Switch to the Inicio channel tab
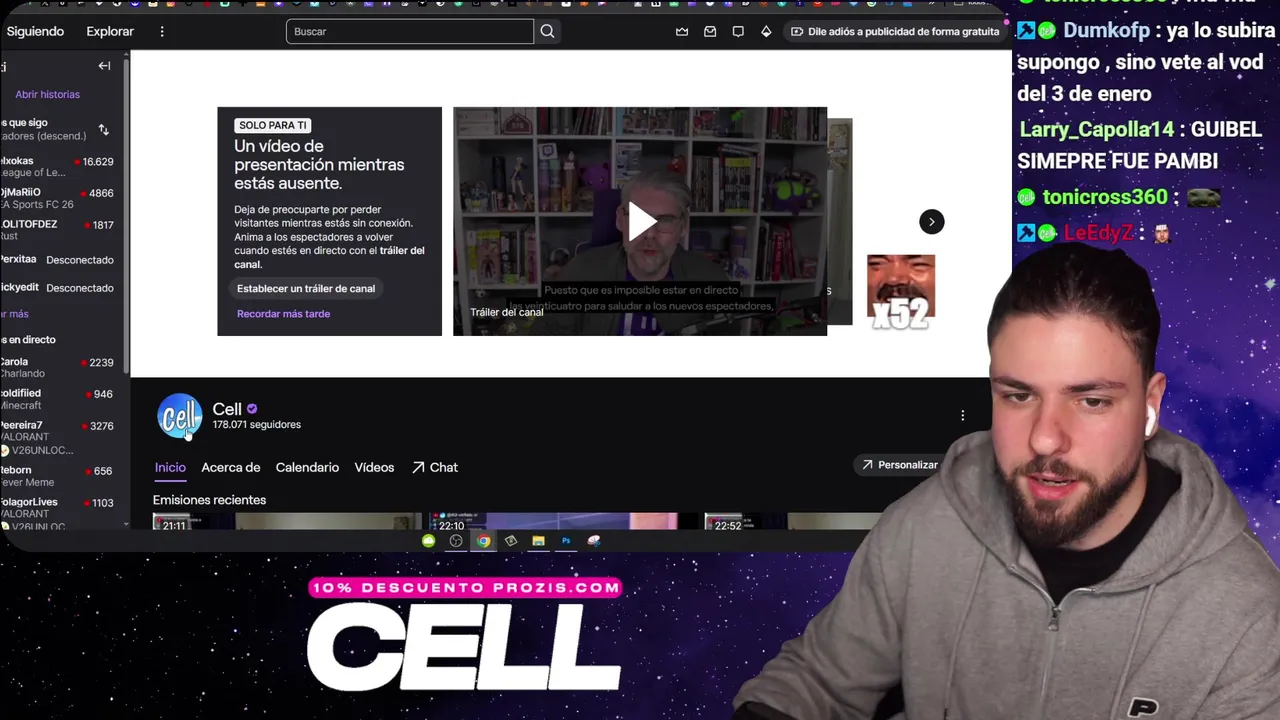The height and width of the screenshot is (720, 1280). point(170,467)
